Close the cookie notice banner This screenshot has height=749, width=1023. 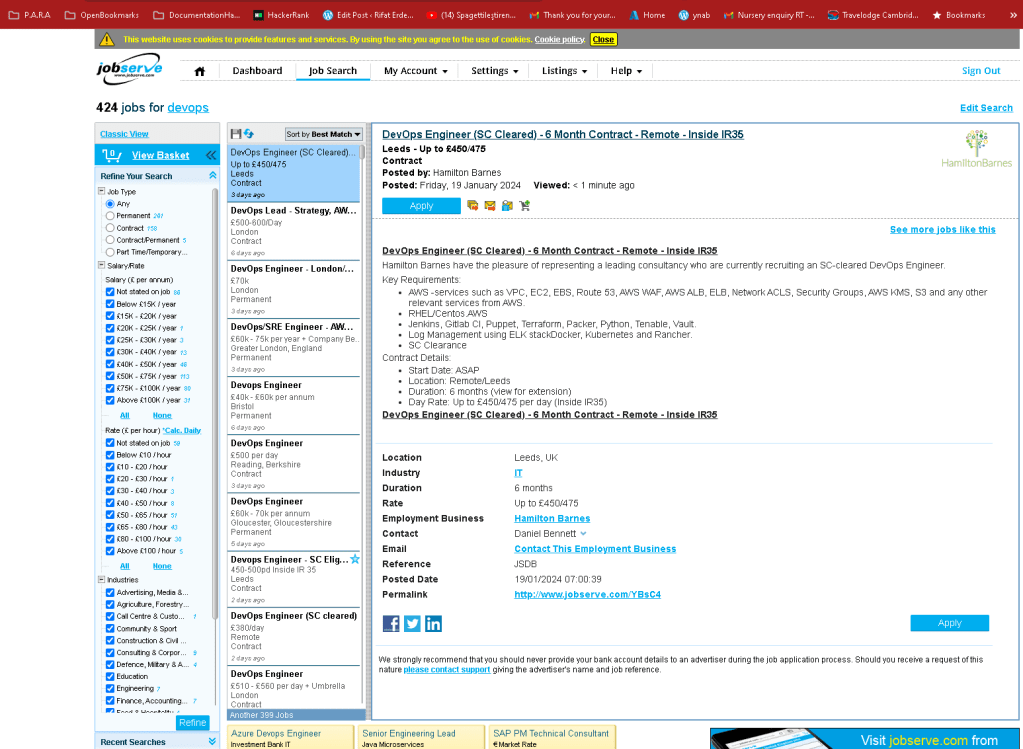click(603, 40)
